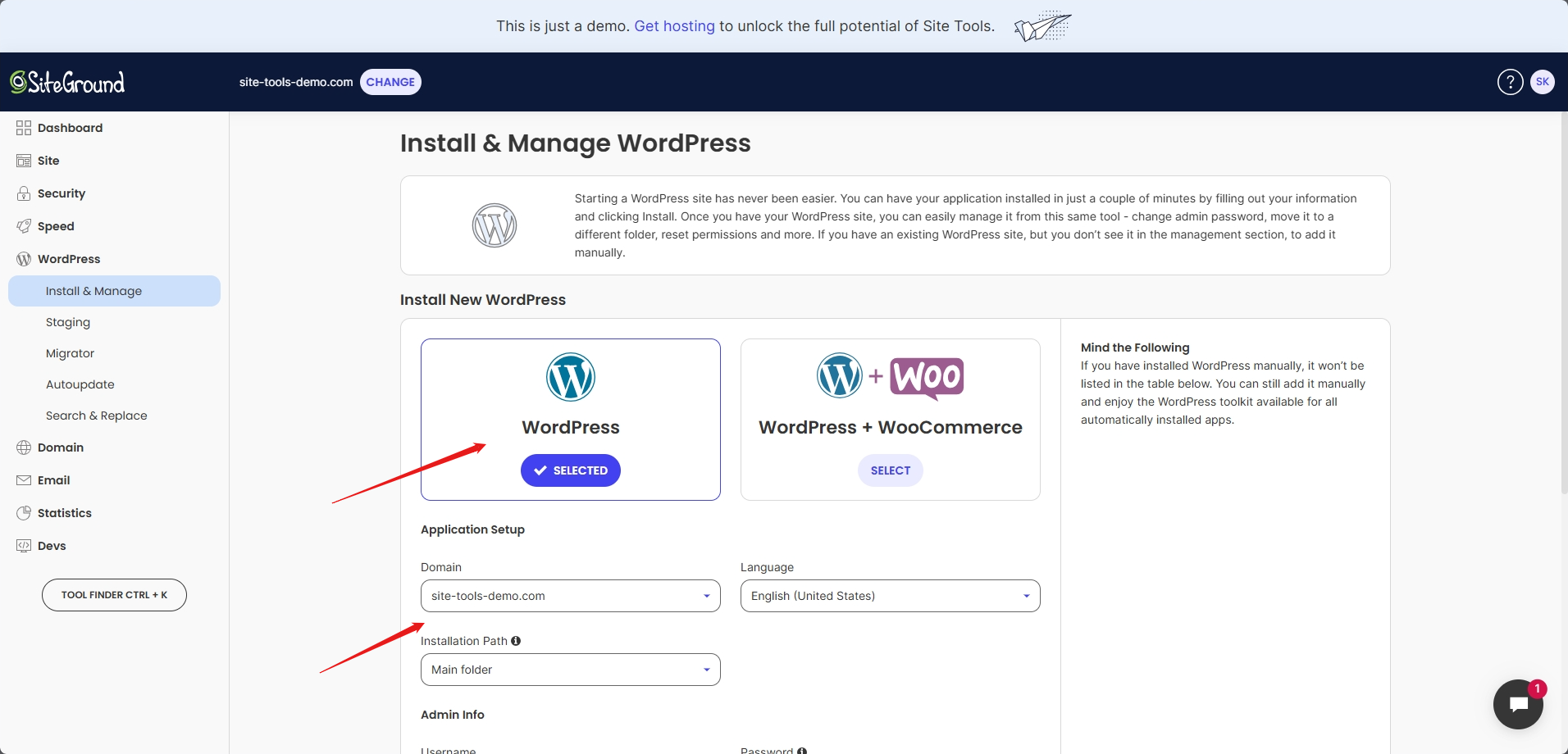This screenshot has height=754, width=1568.
Task: Click the TOOL FINDER CTRL + K button
Action: (114, 595)
